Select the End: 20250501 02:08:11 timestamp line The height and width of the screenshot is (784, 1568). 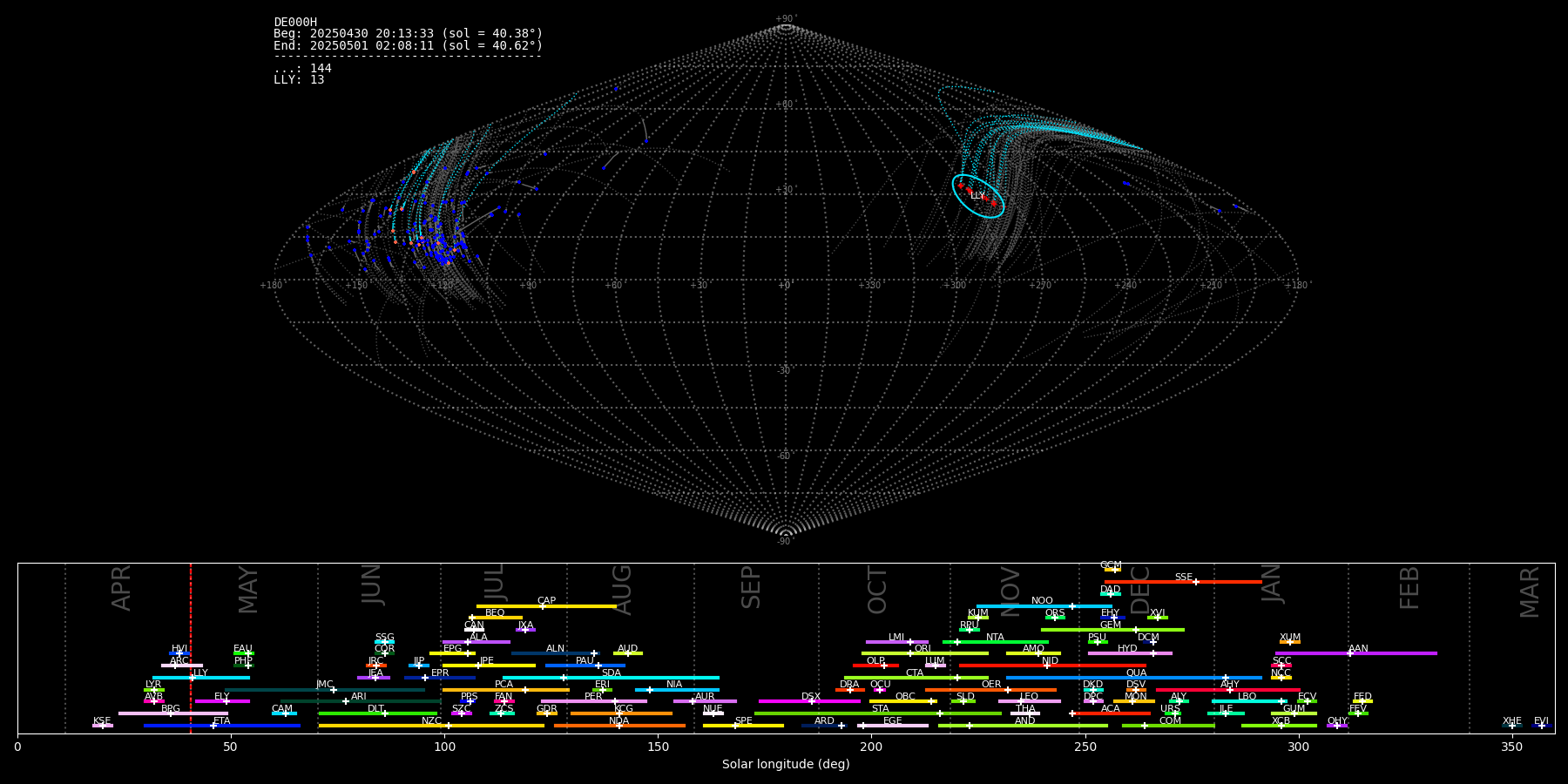coord(408,45)
